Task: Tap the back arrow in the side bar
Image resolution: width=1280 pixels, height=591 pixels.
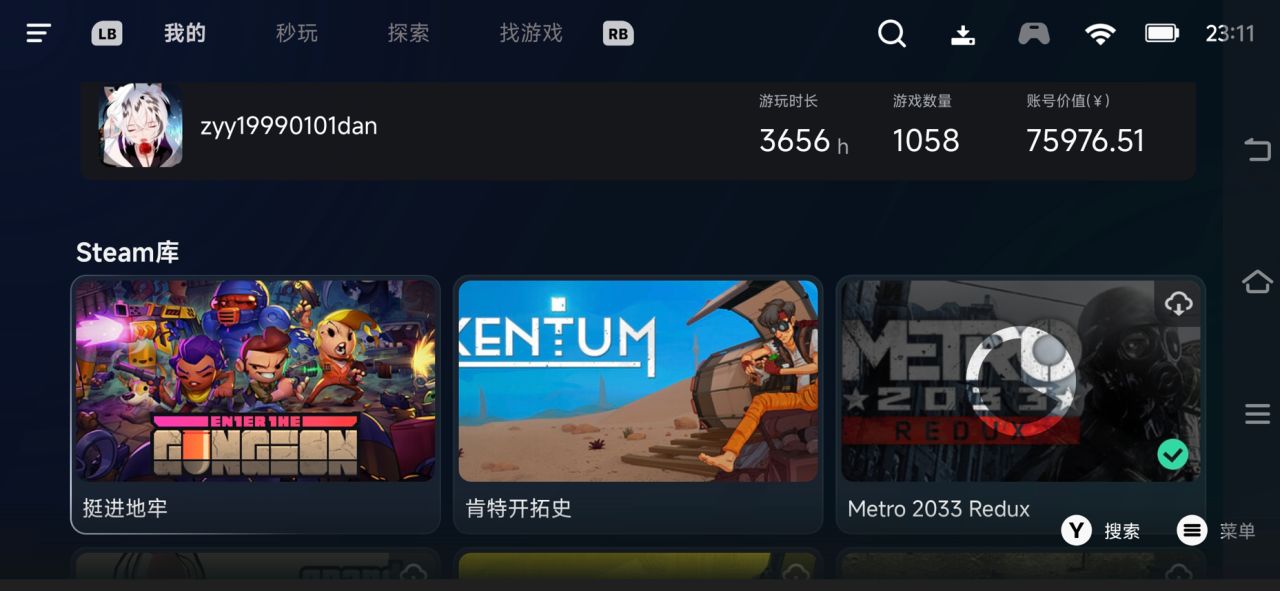Action: pyautogui.click(x=1257, y=150)
